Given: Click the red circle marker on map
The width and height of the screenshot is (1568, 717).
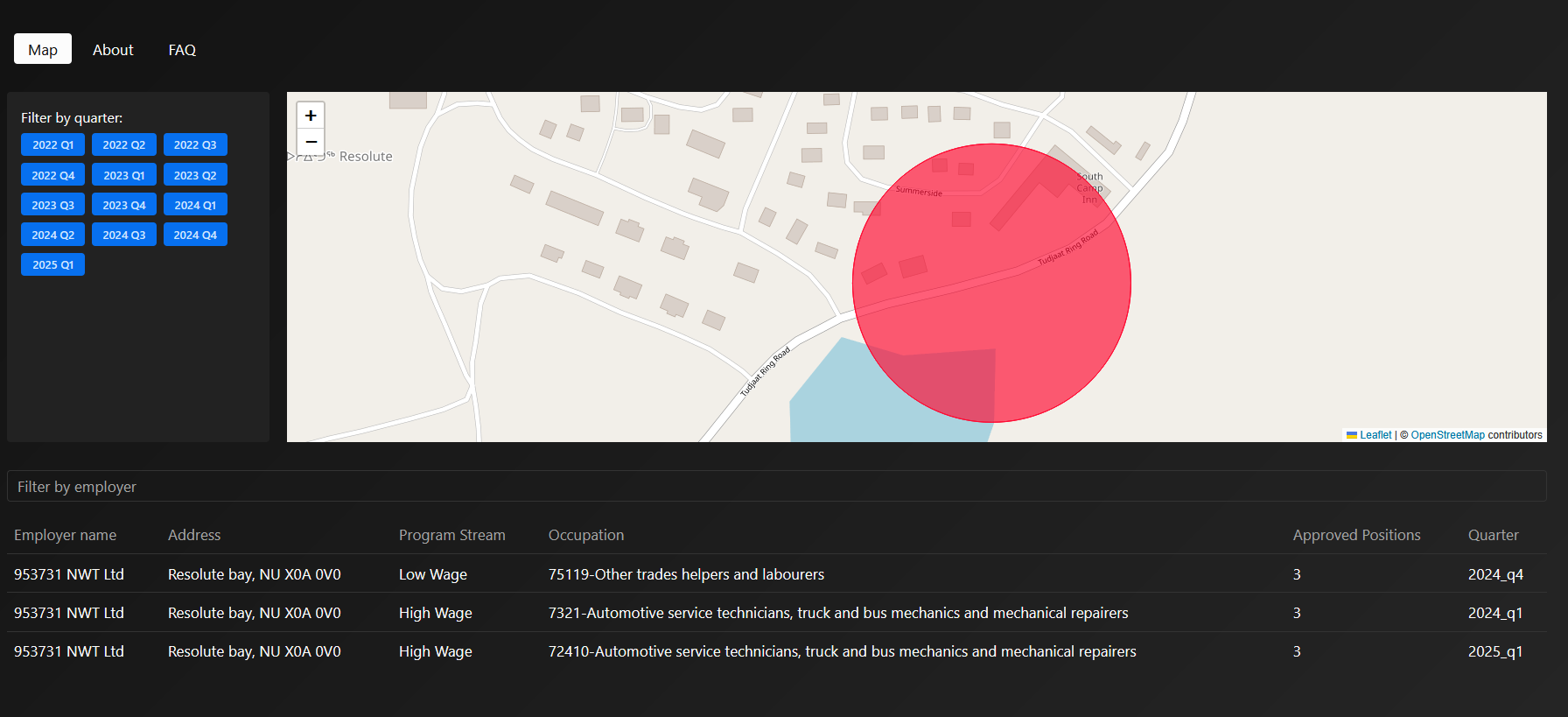Looking at the screenshot, I should 991,283.
